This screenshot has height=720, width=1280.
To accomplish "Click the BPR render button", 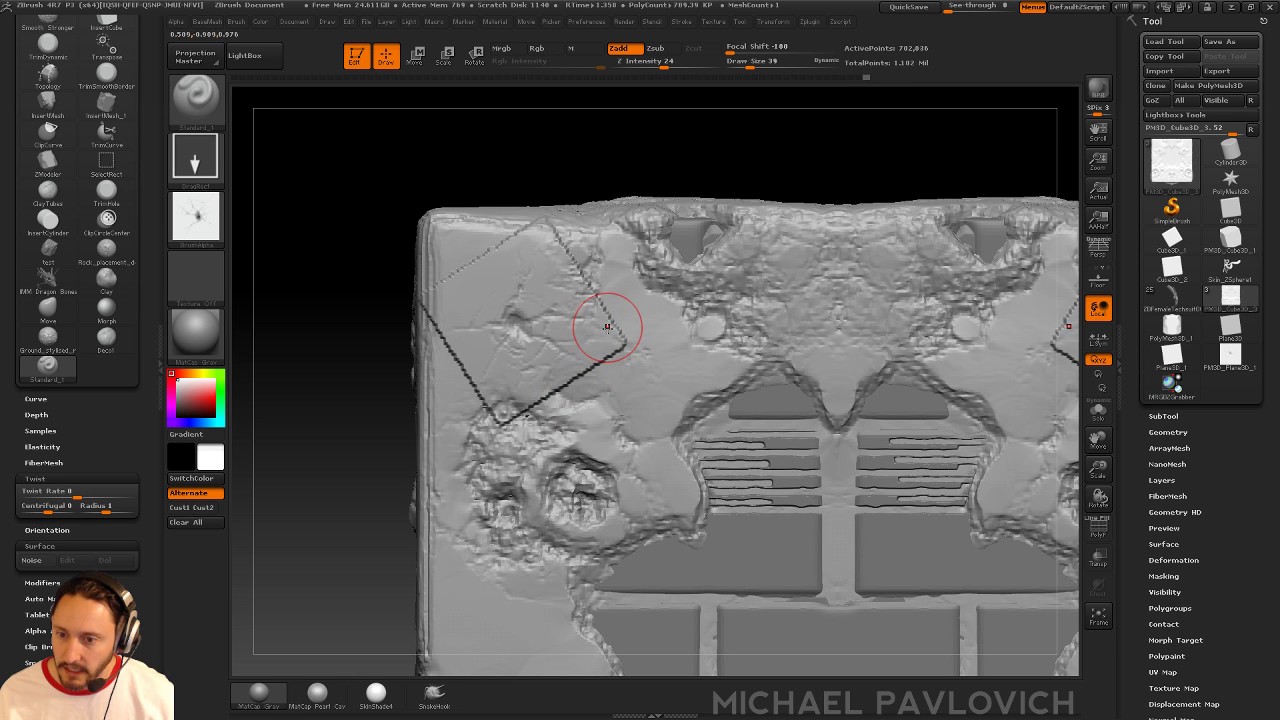I will (x=1098, y=89).
